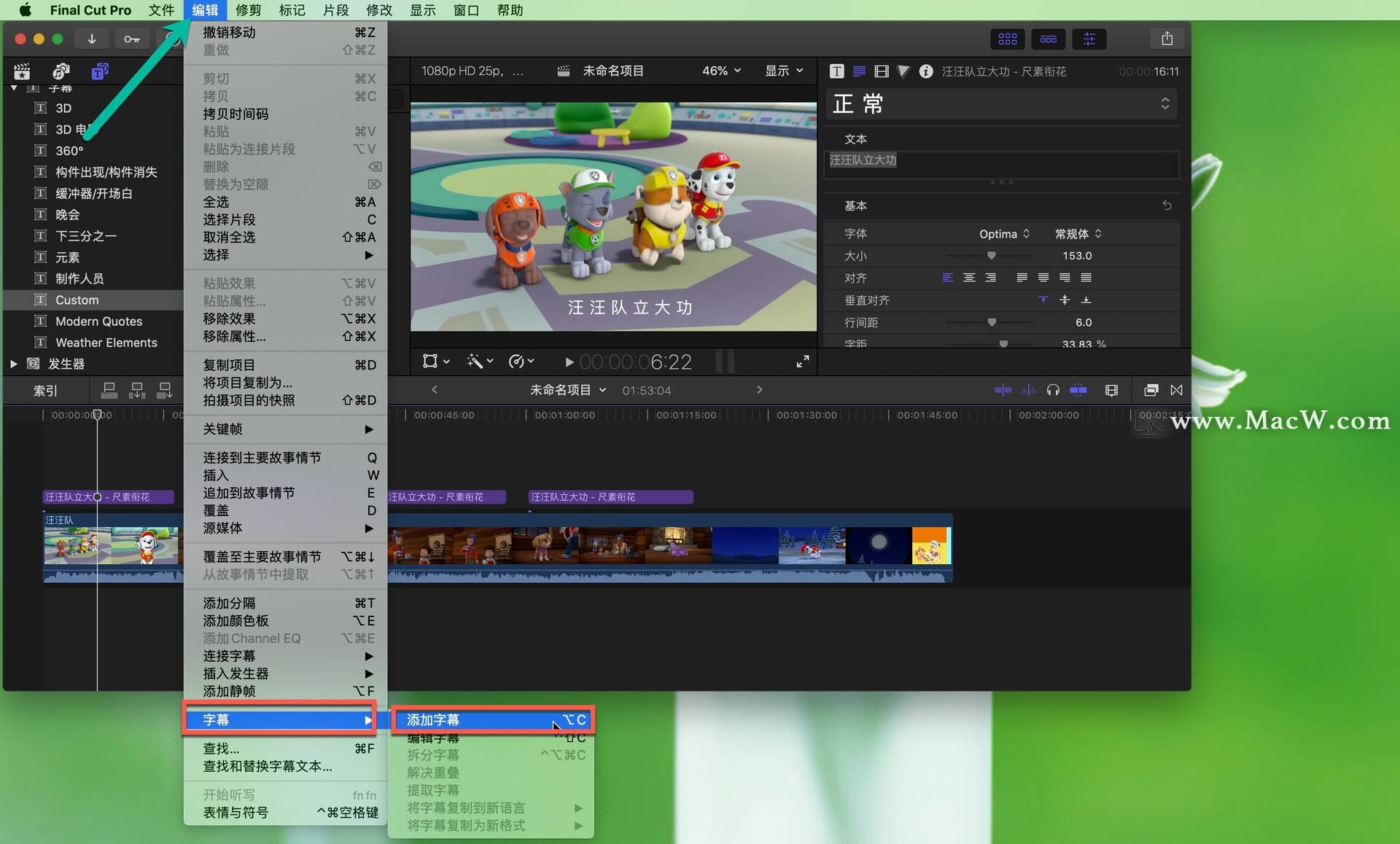
Task: Open the 显示 view options dropdown
Action: [784, 71]
